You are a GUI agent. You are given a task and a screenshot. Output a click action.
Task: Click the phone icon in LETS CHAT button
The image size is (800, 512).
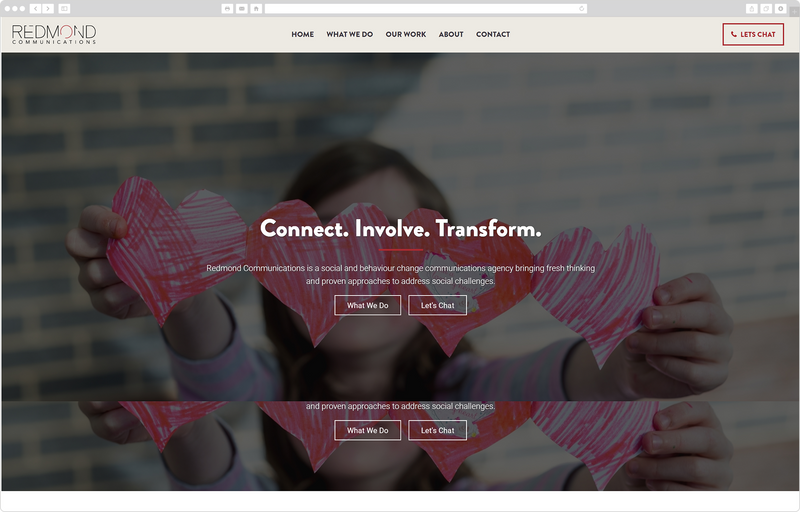coord(734,34)
